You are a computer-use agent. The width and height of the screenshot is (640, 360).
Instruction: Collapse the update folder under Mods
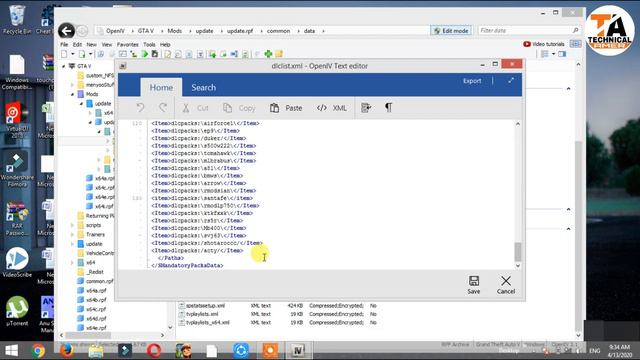point(82,103)
